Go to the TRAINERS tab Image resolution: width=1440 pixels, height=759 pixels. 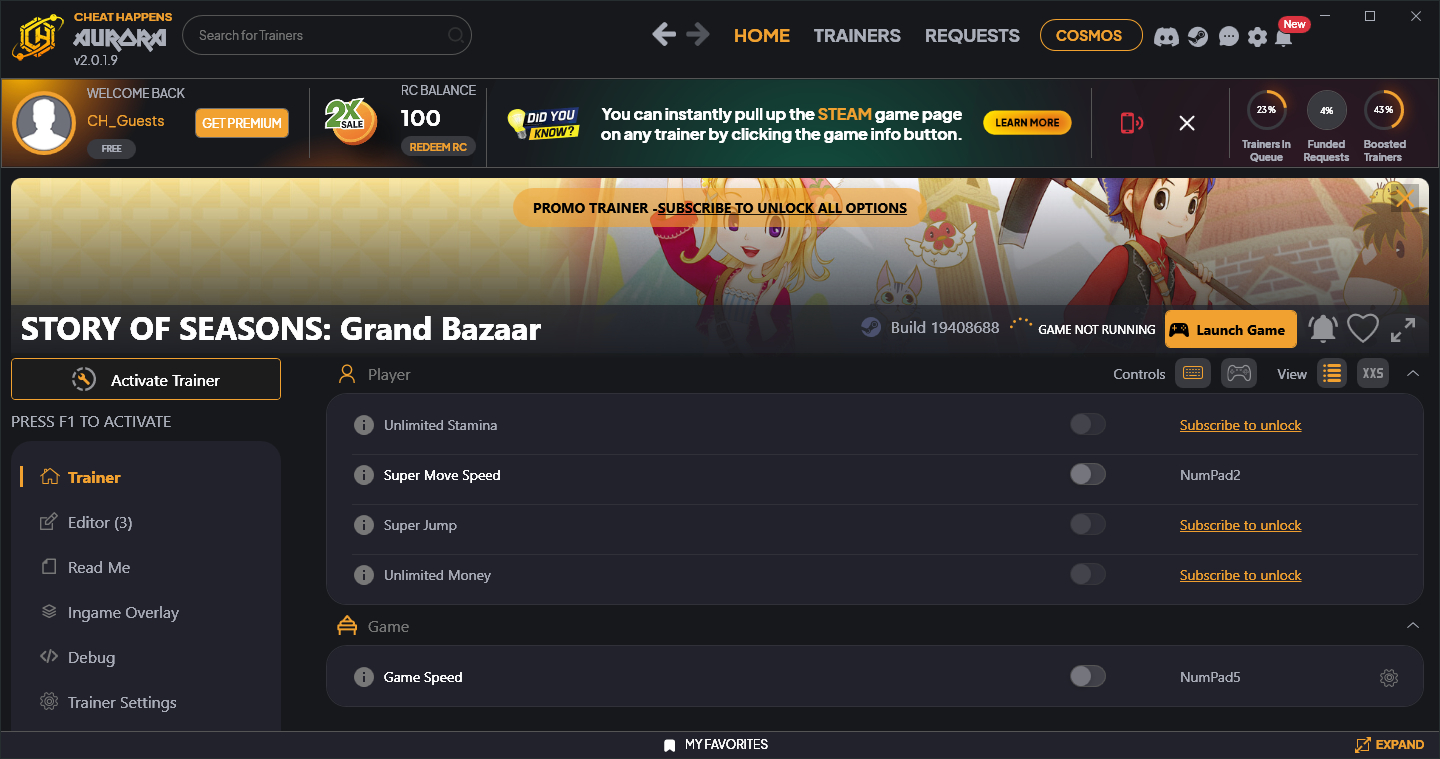(857, 35)
